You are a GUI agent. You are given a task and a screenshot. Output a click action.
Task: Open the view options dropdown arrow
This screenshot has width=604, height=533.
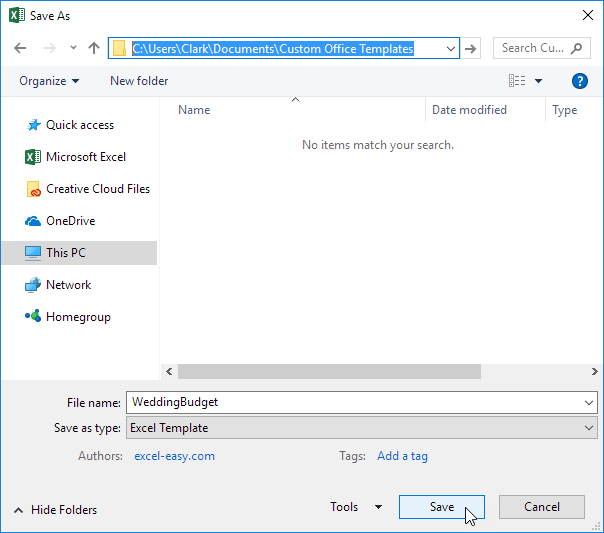pyautogui.click(x=539, y=81)
